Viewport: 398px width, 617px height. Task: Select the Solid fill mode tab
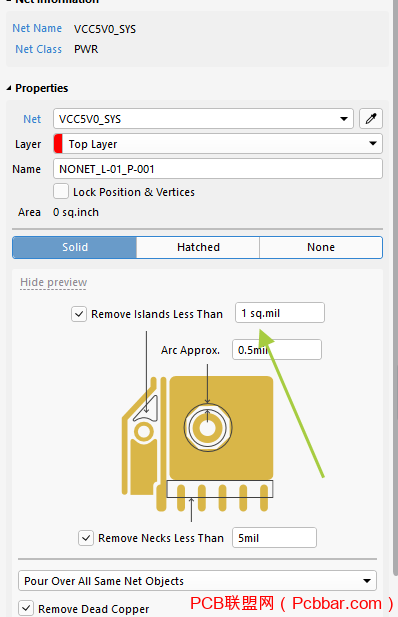coord(75,247)
